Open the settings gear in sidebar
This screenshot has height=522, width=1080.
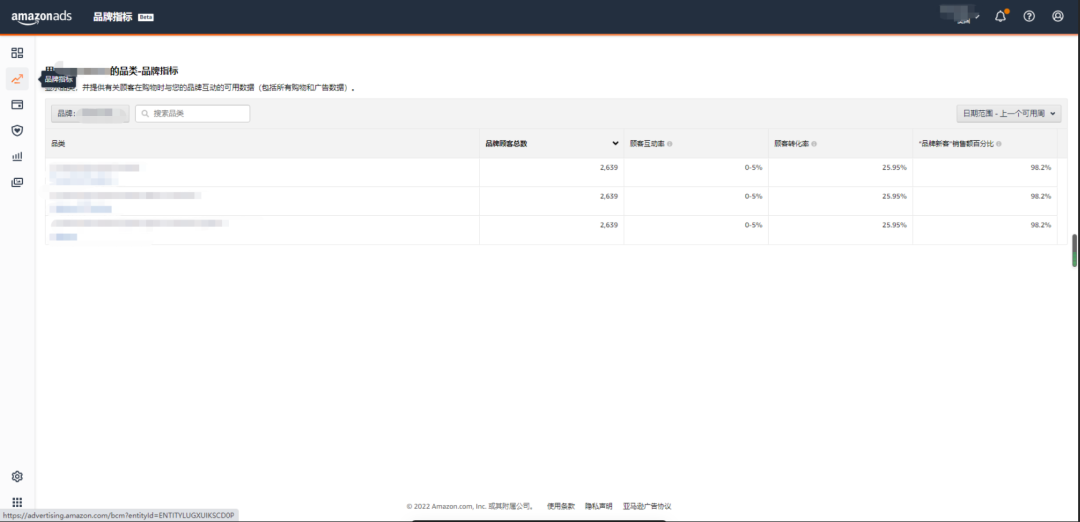(x=17, y=477)
